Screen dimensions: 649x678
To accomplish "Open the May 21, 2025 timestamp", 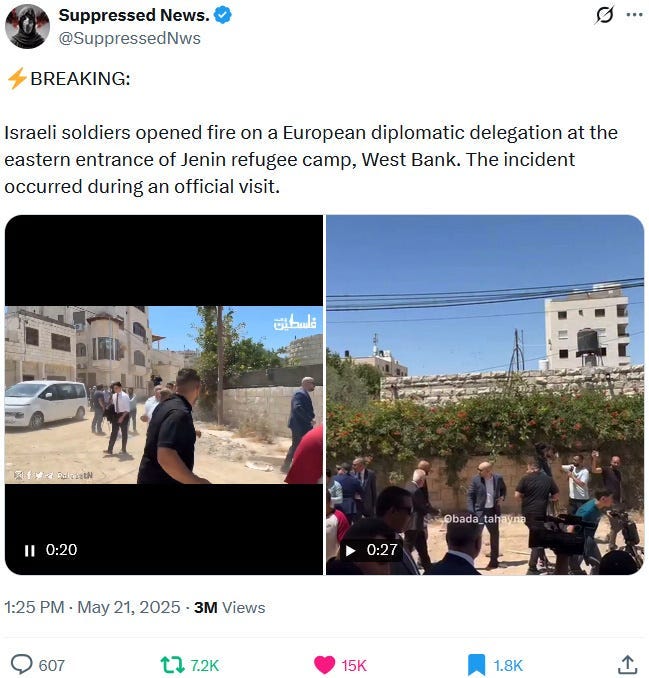I will (128, 607).
